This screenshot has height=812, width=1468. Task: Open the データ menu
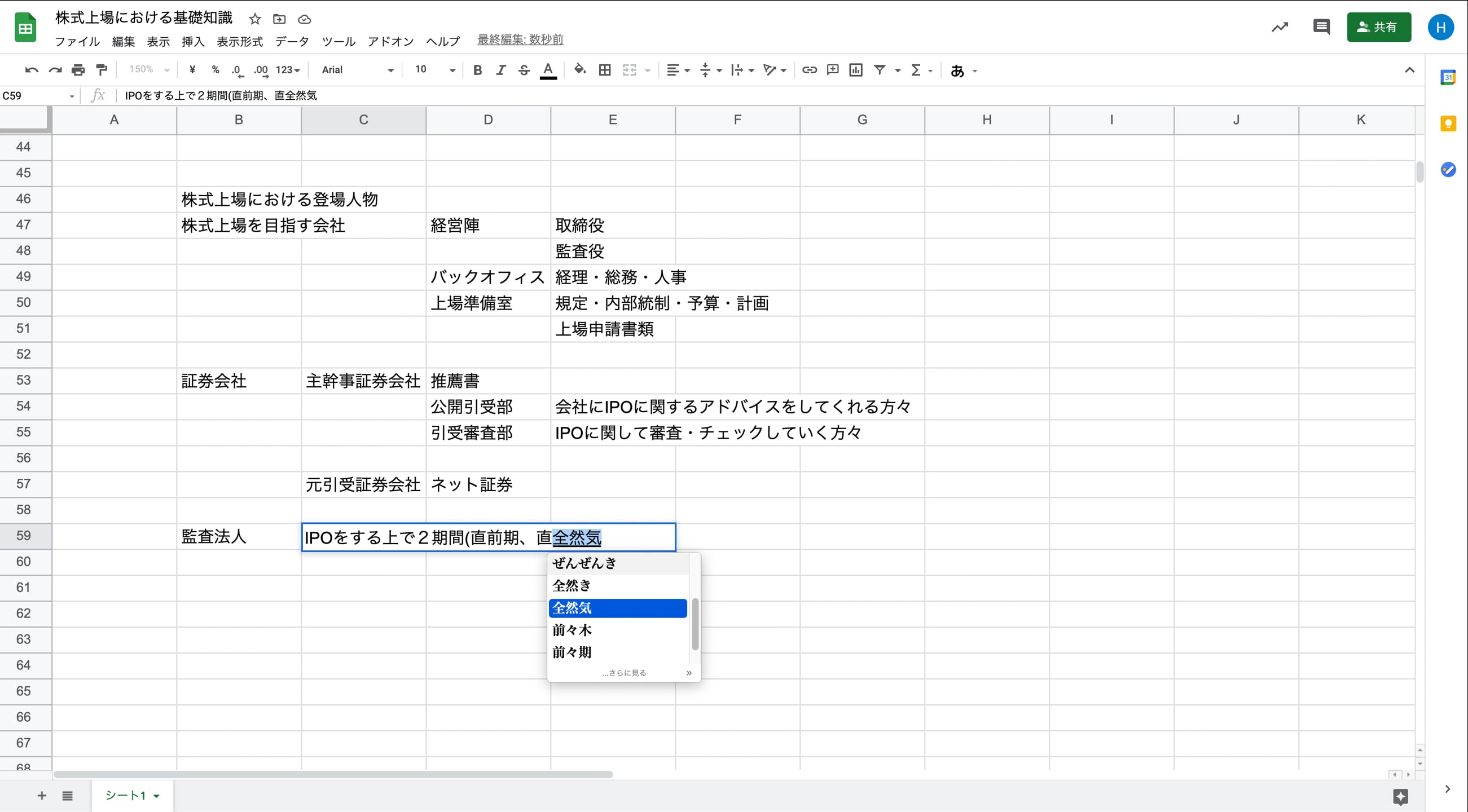tap(291, 41)
